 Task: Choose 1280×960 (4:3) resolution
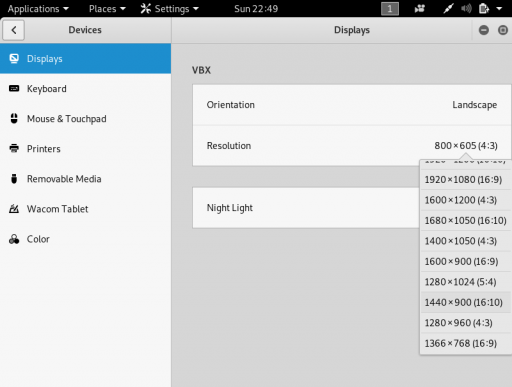pyautogui.click(x=465, y=323)
